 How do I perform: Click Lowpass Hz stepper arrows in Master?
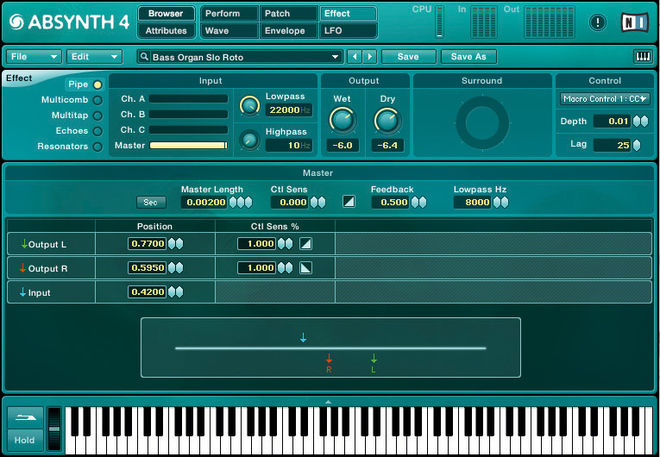(x=500, y=202)
